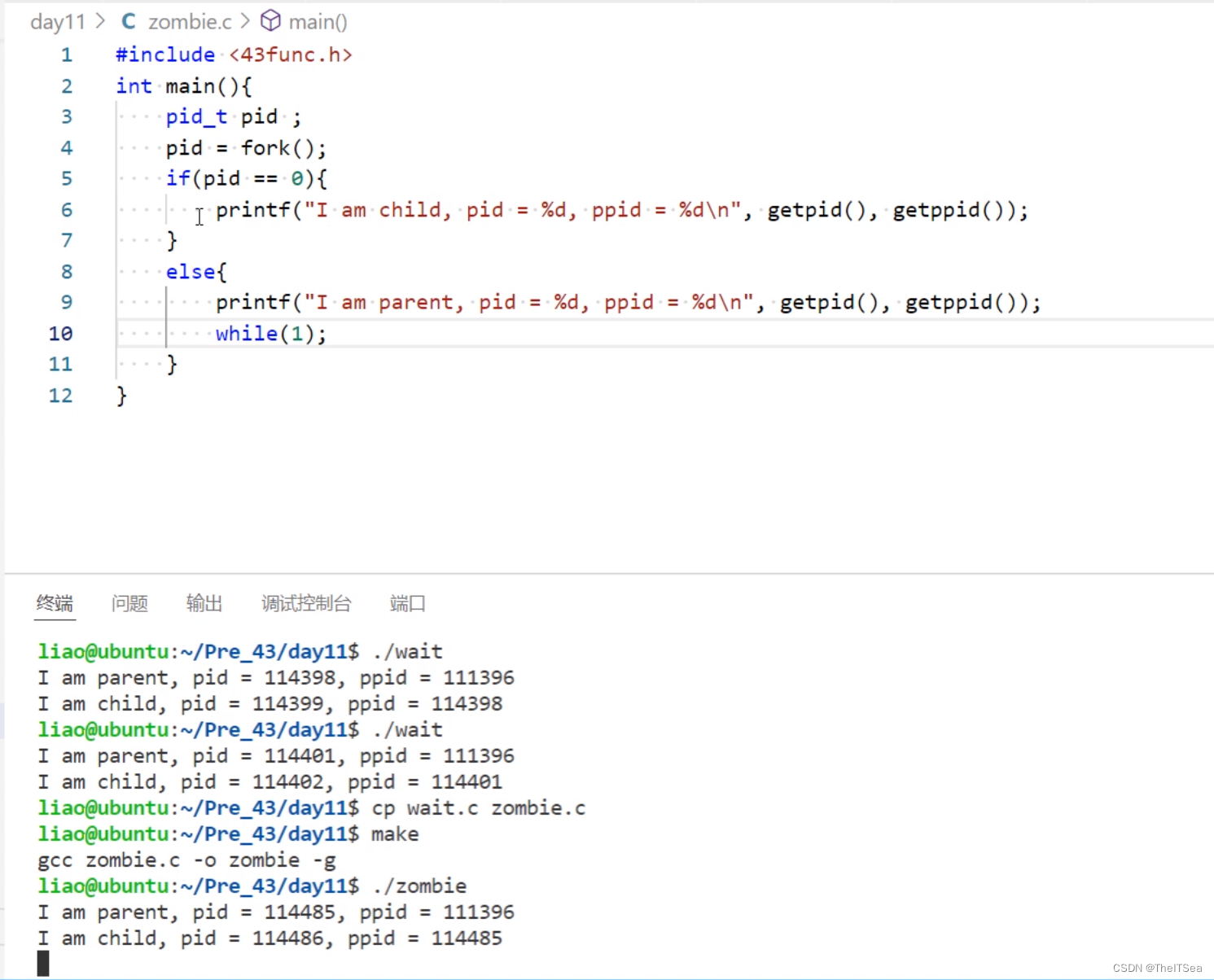Image resolution: width=1214 pixels, height=980 pixels.
Task: Select zombie.c in the breadcrumb
Action: (x=190, y=22)
